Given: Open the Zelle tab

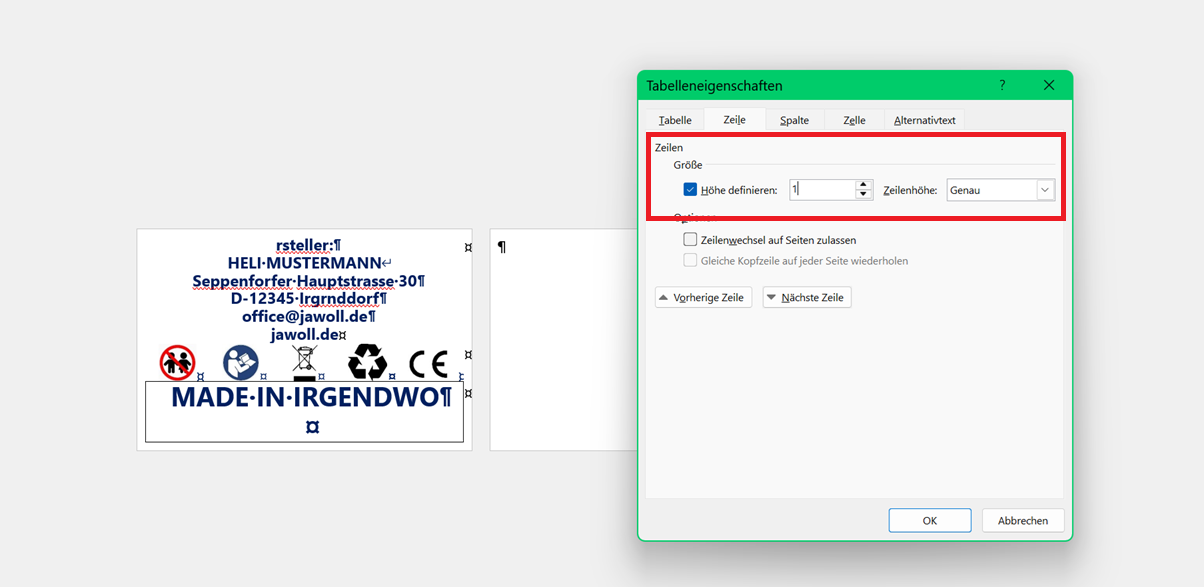Looking at the screenshot, I should (854, 120).
